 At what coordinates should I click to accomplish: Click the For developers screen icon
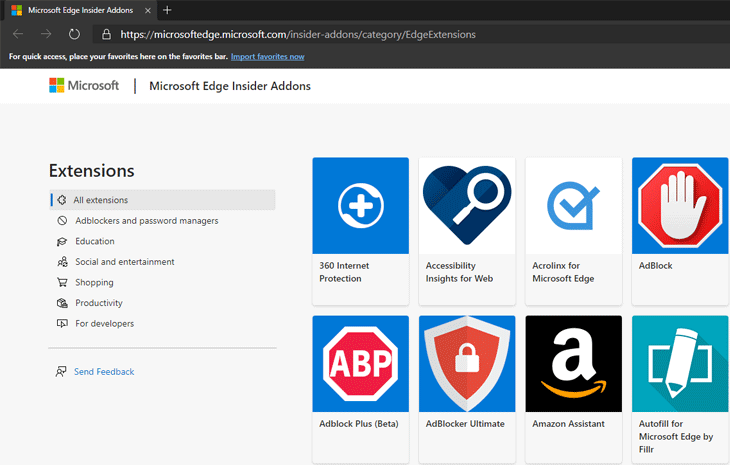[x=62, y=323]
